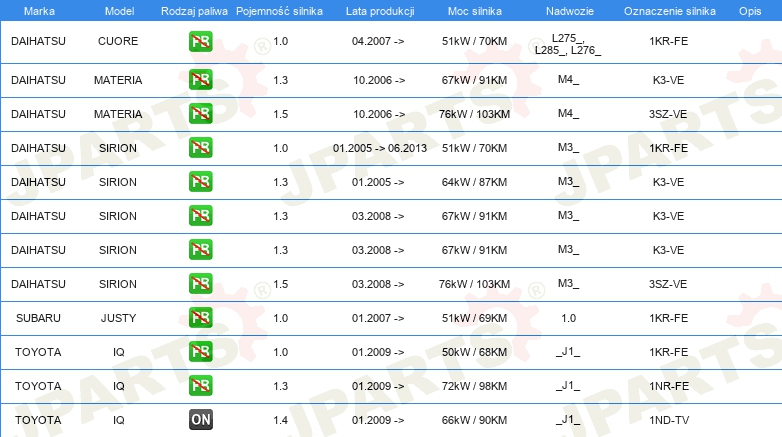
Task: Click engine code 1ND-TV
Action: click(x=669, y=420)
